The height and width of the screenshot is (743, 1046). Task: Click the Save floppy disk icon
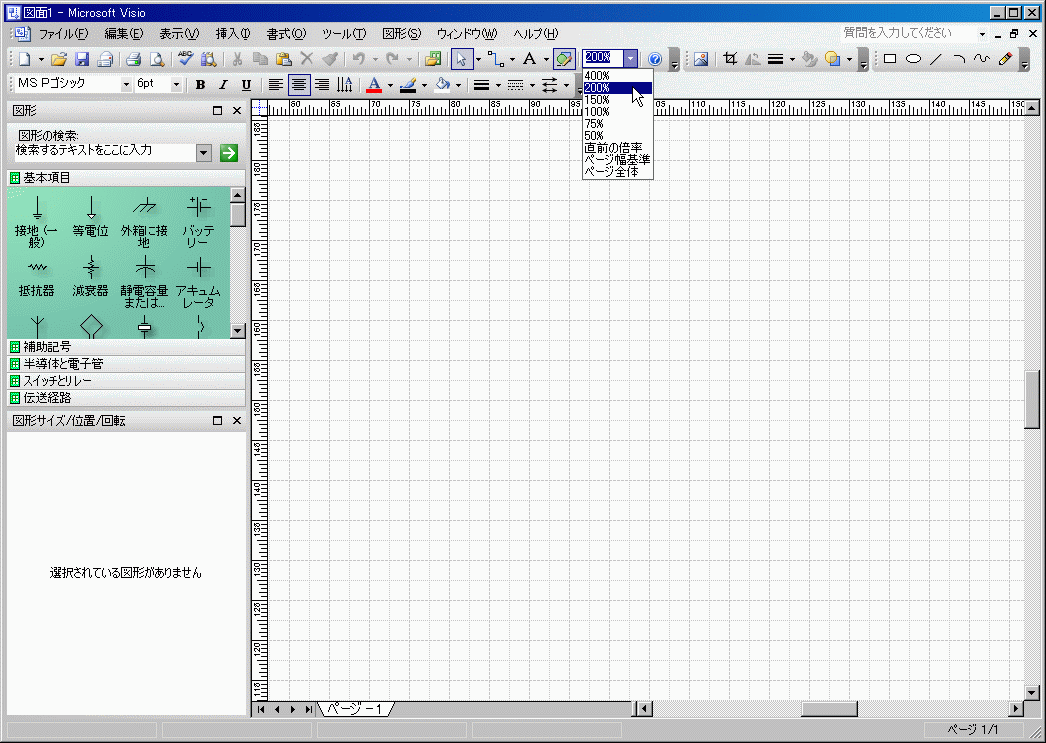pos(82,59)
